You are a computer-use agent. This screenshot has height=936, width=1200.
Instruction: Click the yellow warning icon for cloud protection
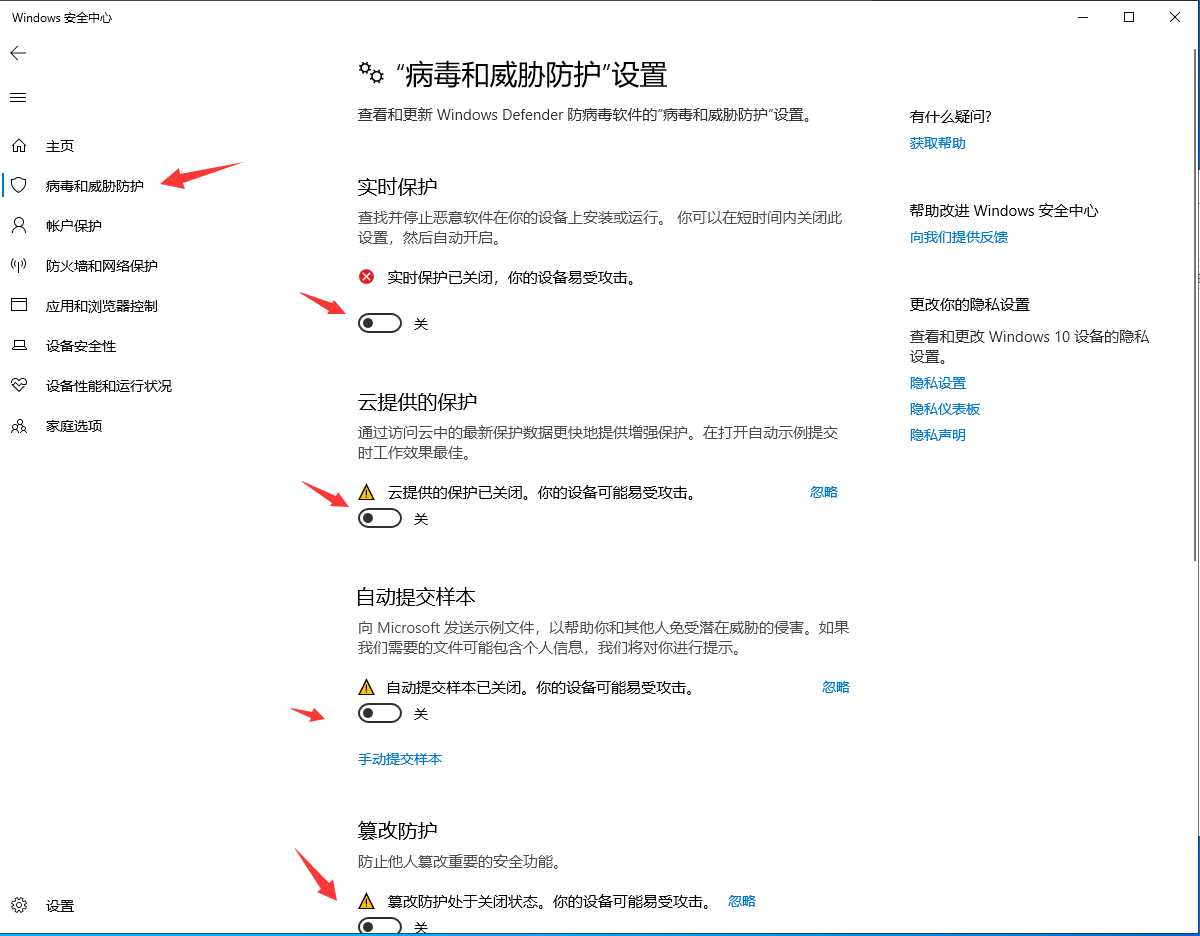(367, 492)
